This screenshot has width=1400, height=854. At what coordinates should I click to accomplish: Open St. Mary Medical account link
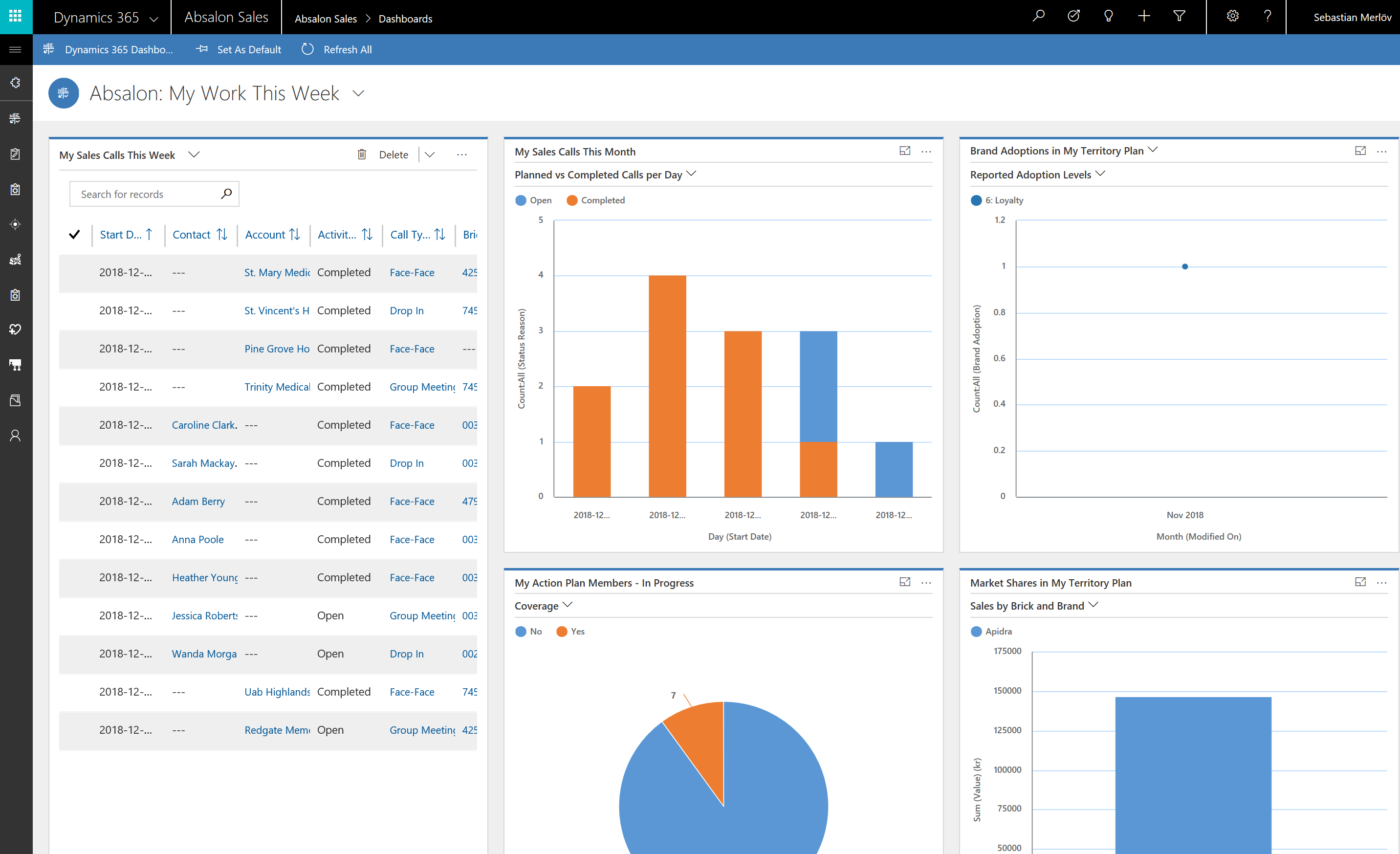pyautogui.click(x=277, y=272)
